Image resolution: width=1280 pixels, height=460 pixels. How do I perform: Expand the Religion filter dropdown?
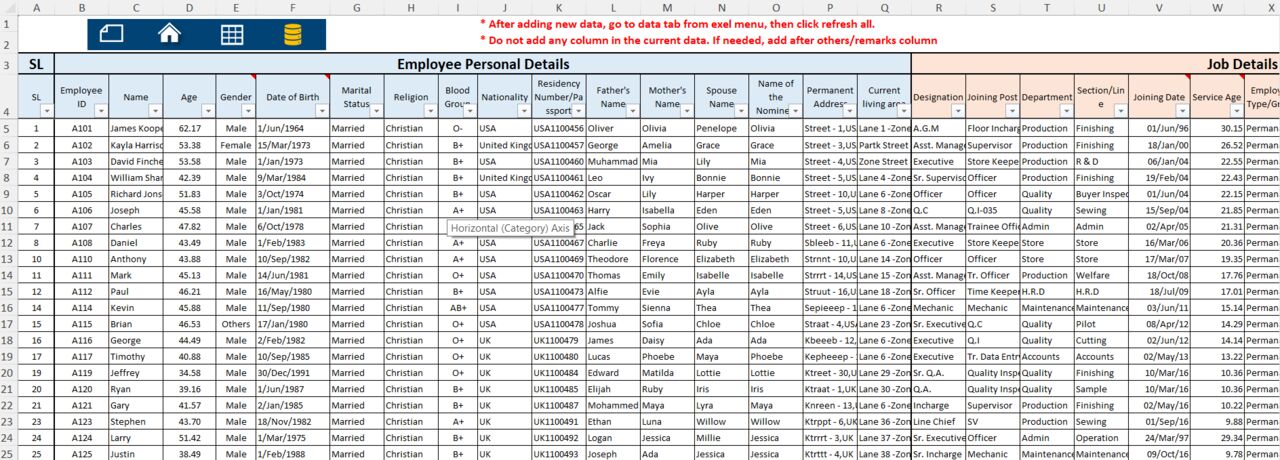(x=429, y=111)
